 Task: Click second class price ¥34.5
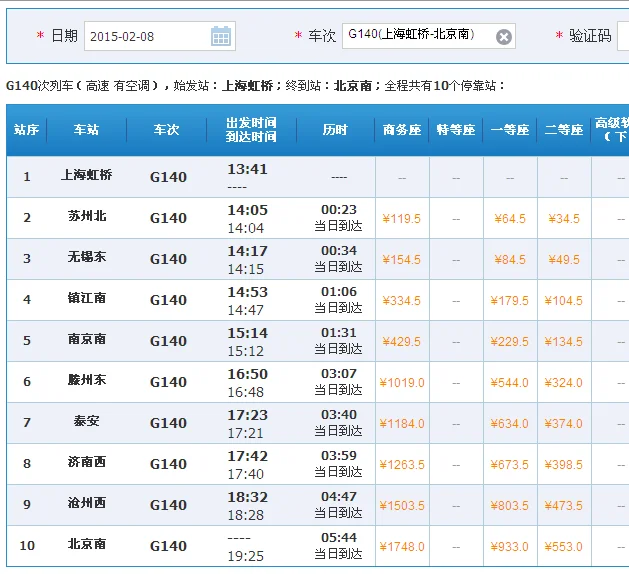[x=564, y=219]
